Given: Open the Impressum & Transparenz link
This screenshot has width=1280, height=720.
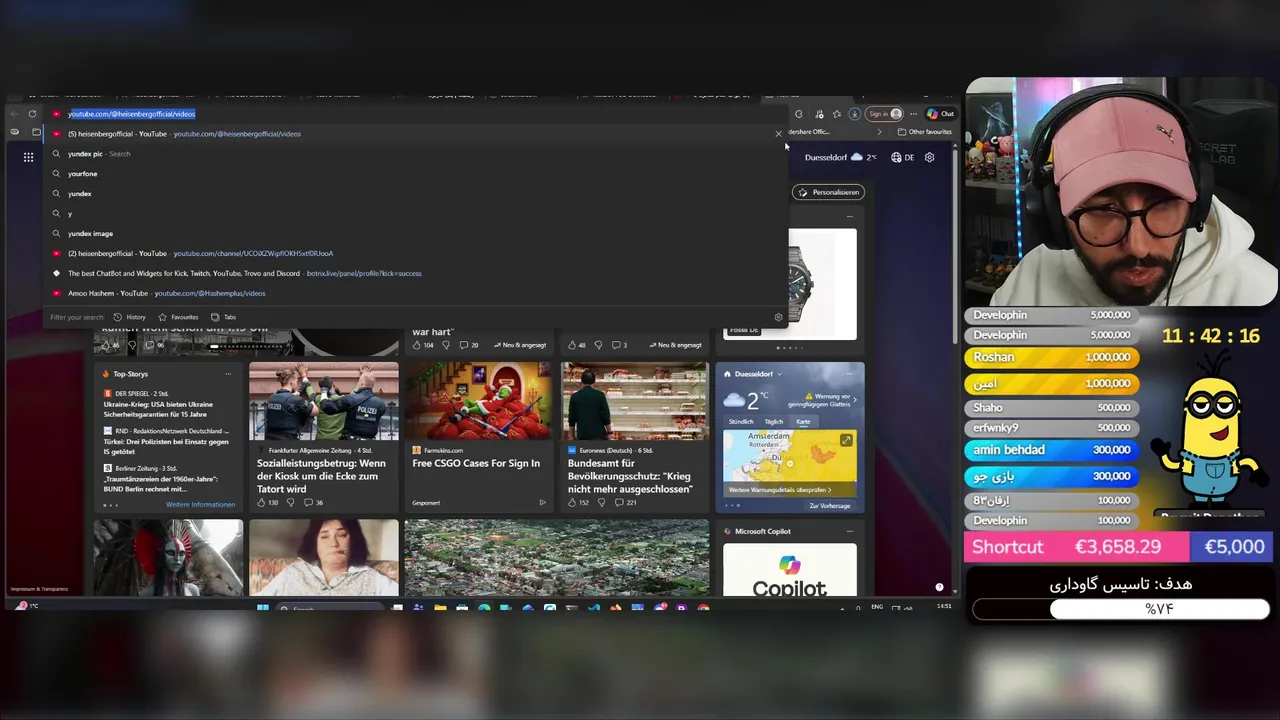Looking at the screenshot, I should [39, 589].
